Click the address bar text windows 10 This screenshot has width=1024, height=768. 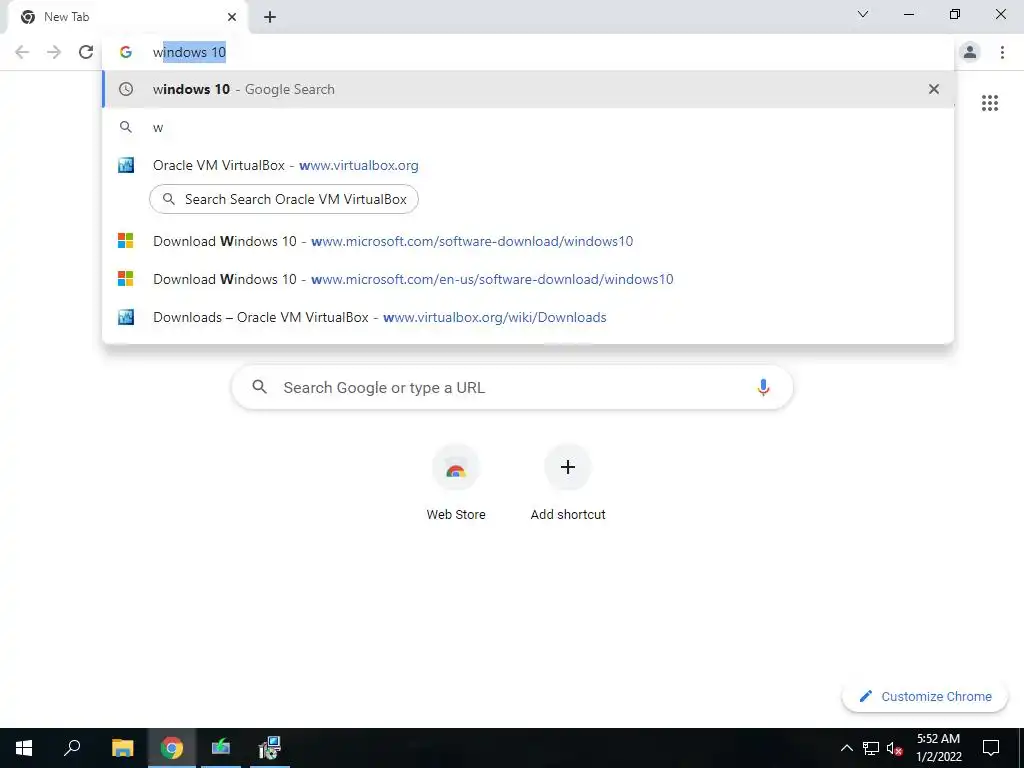pyautogui.click(x=189, y=52)
